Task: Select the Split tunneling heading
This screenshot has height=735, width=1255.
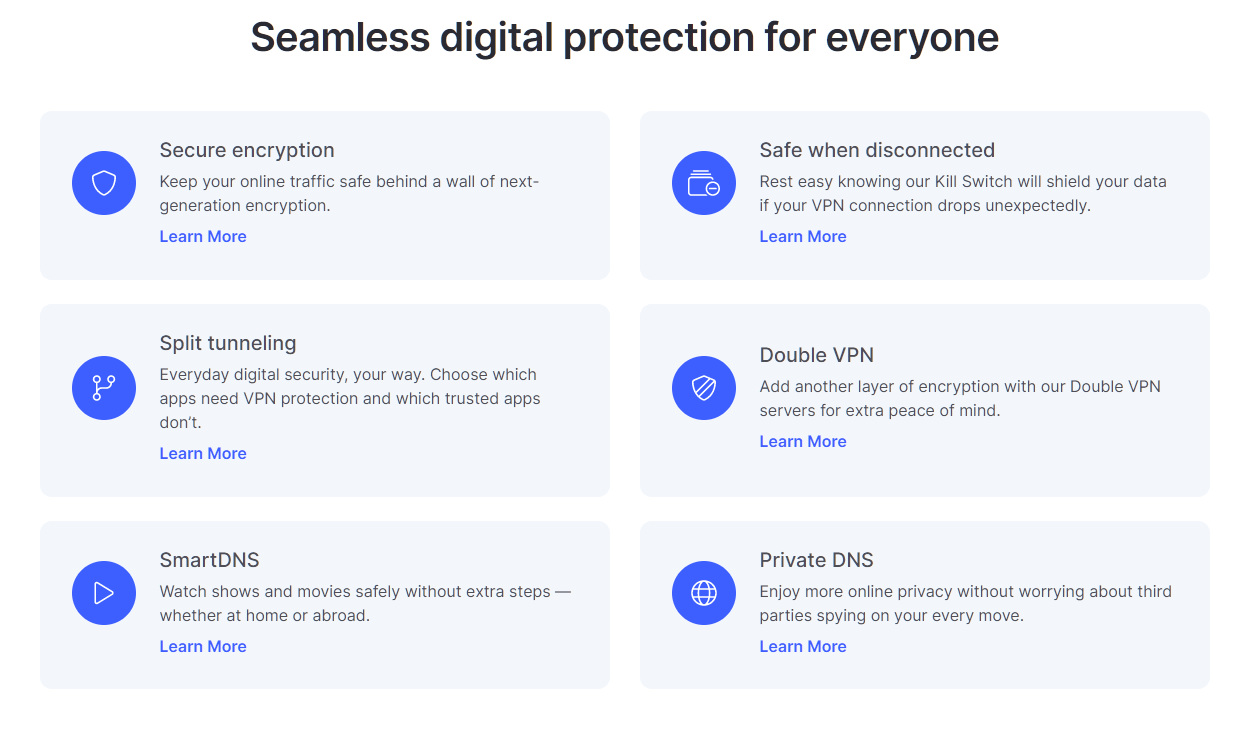Action: 228,343
